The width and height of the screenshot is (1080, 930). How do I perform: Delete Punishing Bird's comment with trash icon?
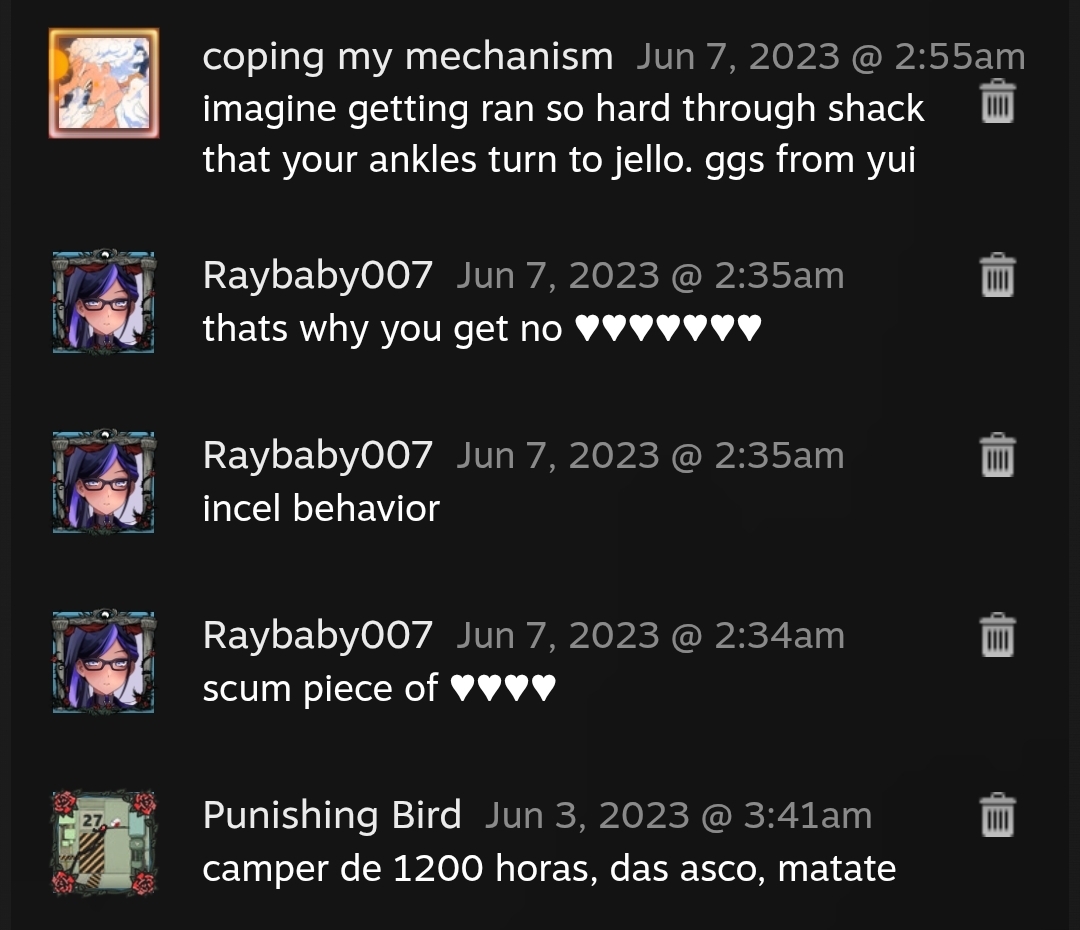997,815
